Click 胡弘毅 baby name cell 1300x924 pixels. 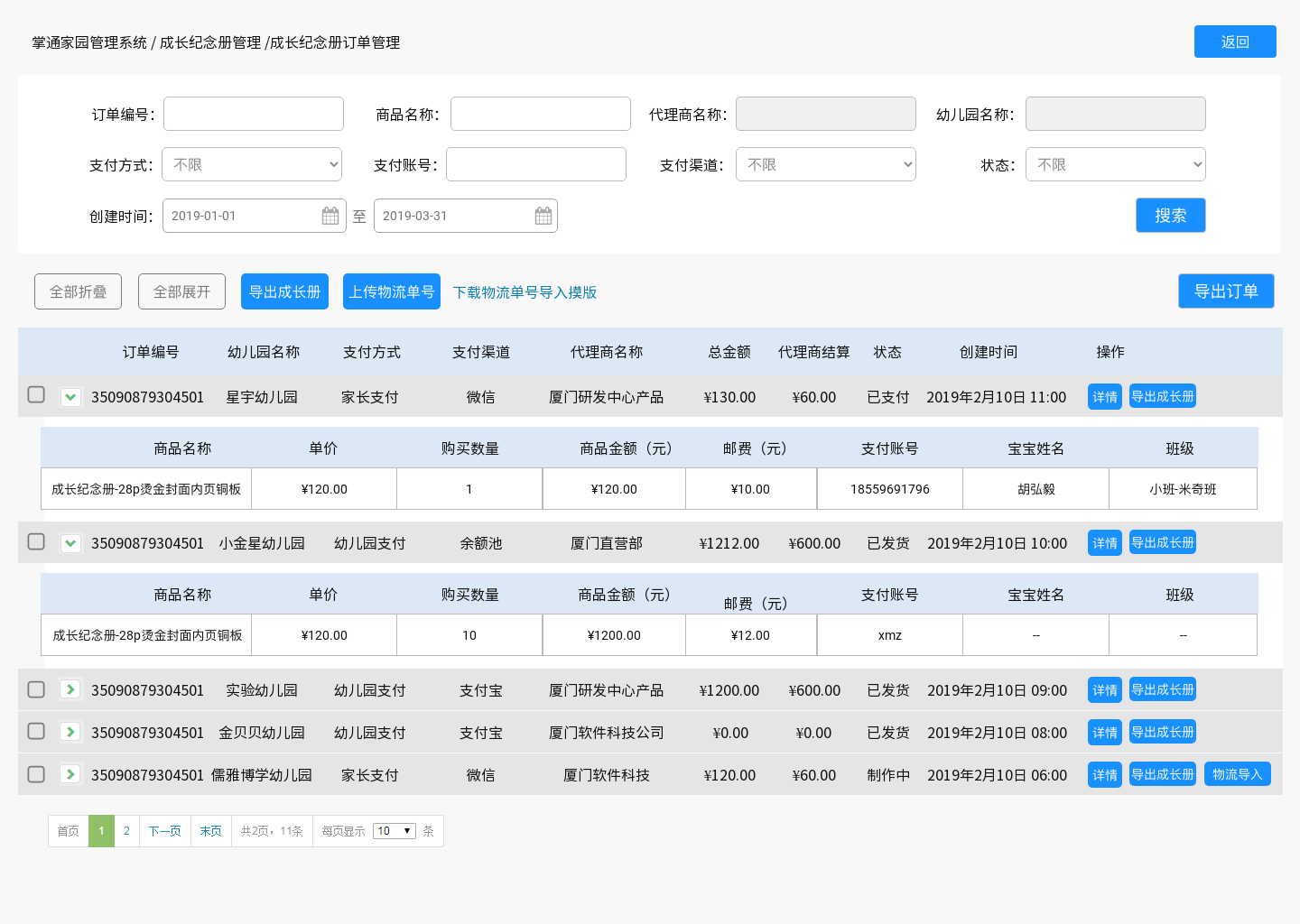pos(1035,489)
